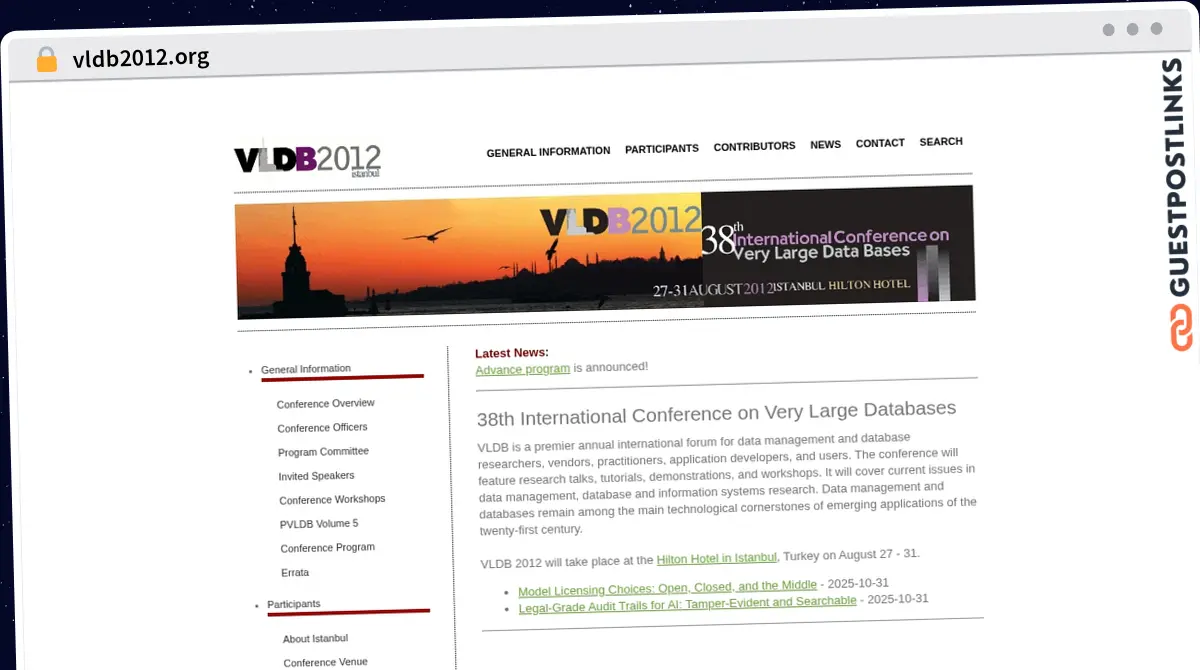
Task: Open Model Licensing Choices article link
Action: (x=667, y=588)
